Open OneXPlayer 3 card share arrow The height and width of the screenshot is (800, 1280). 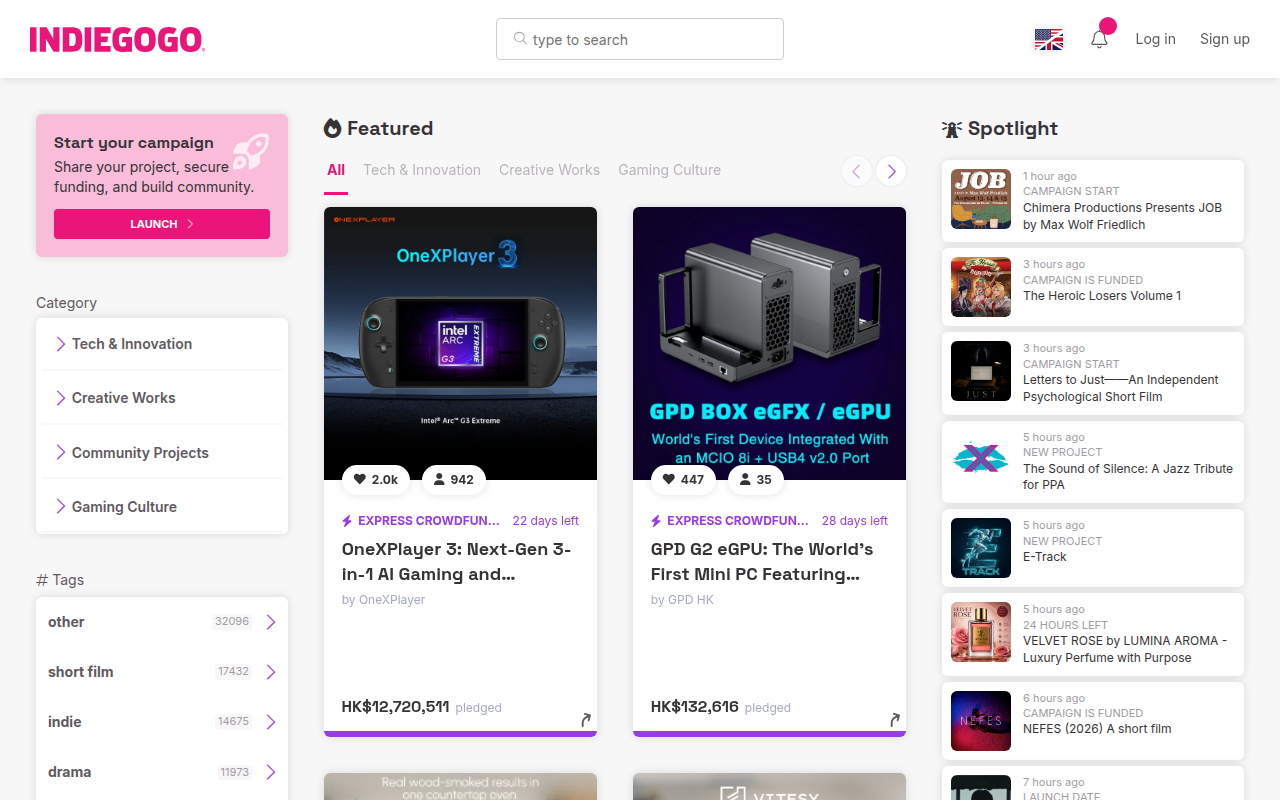[x=586, y=719]
